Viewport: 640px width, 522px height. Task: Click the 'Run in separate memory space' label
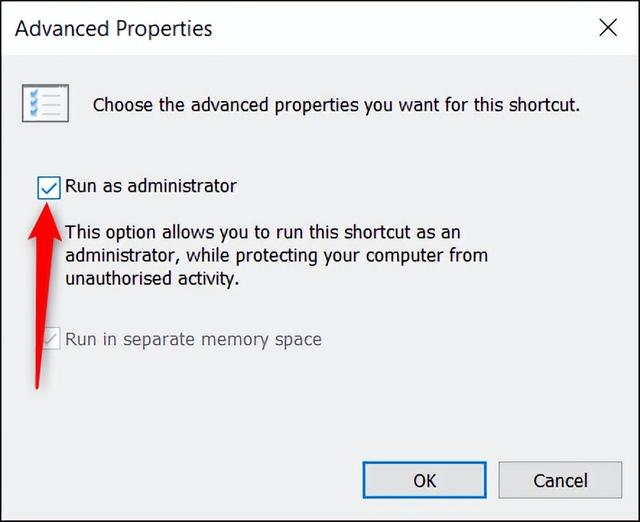193,340
